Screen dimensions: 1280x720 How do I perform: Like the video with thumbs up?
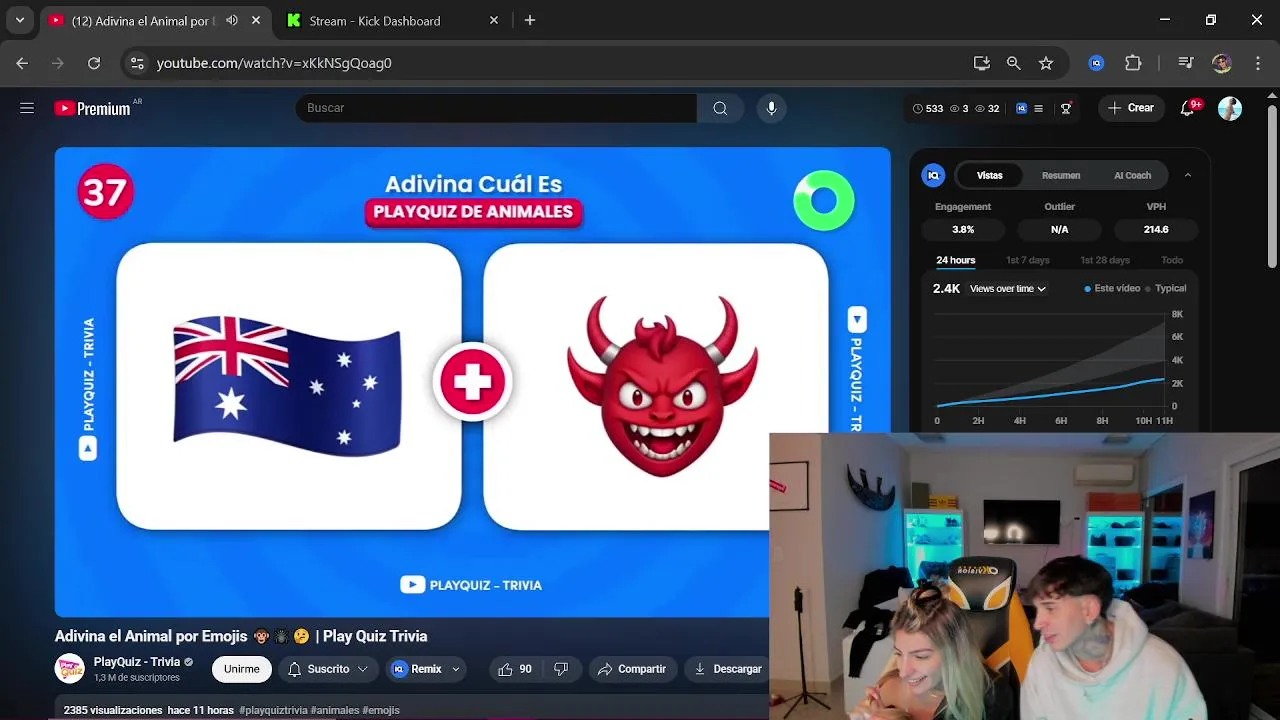point(515,669)
